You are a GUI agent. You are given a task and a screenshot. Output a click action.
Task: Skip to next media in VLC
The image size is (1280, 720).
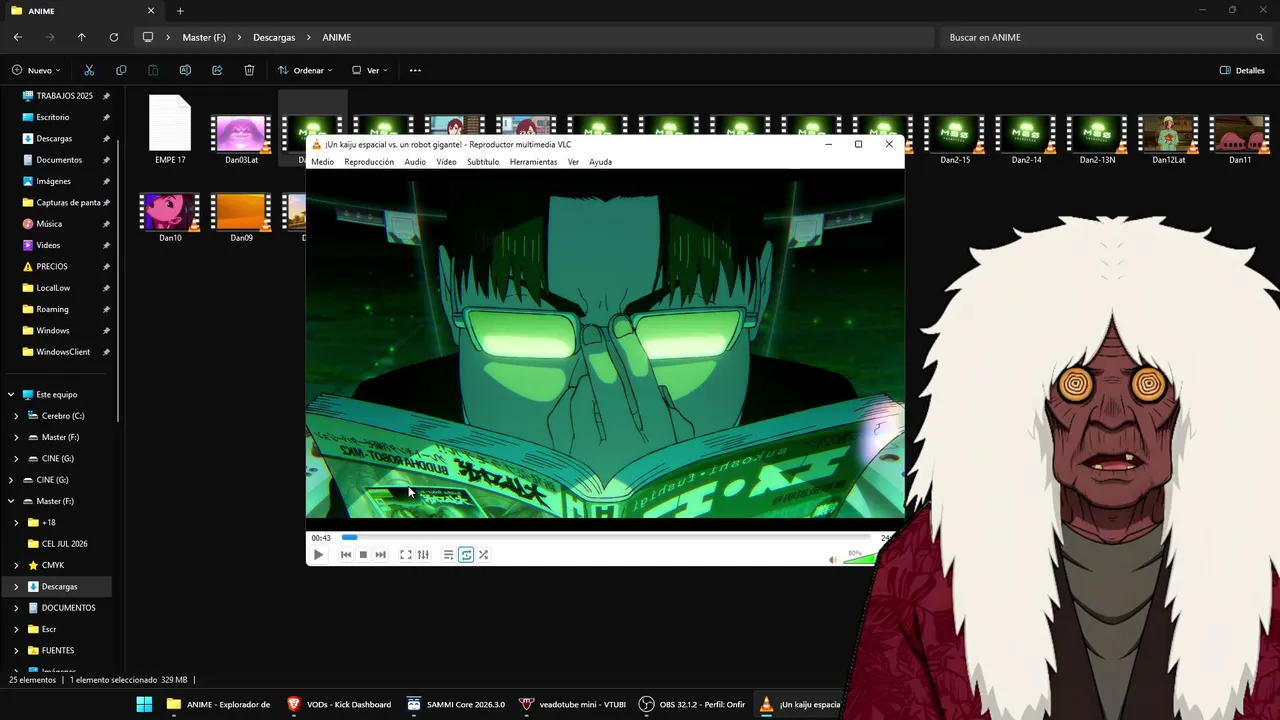tap(380, 555)
